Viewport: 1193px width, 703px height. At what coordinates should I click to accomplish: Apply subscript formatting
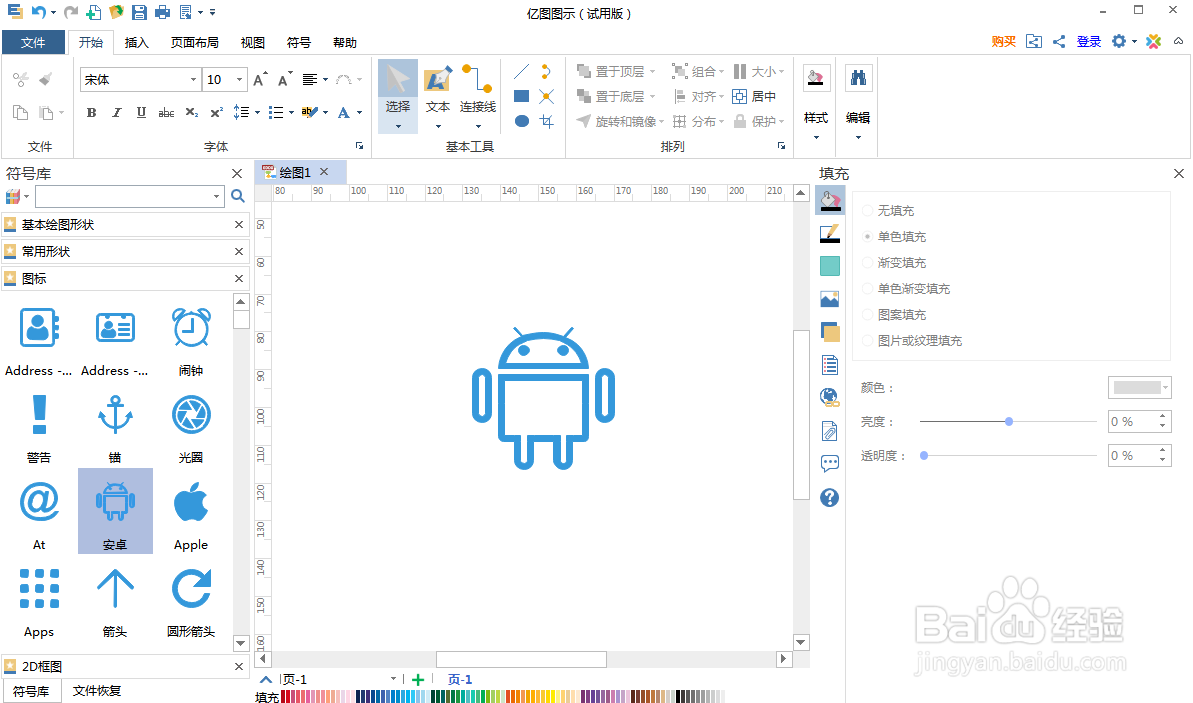192,113
